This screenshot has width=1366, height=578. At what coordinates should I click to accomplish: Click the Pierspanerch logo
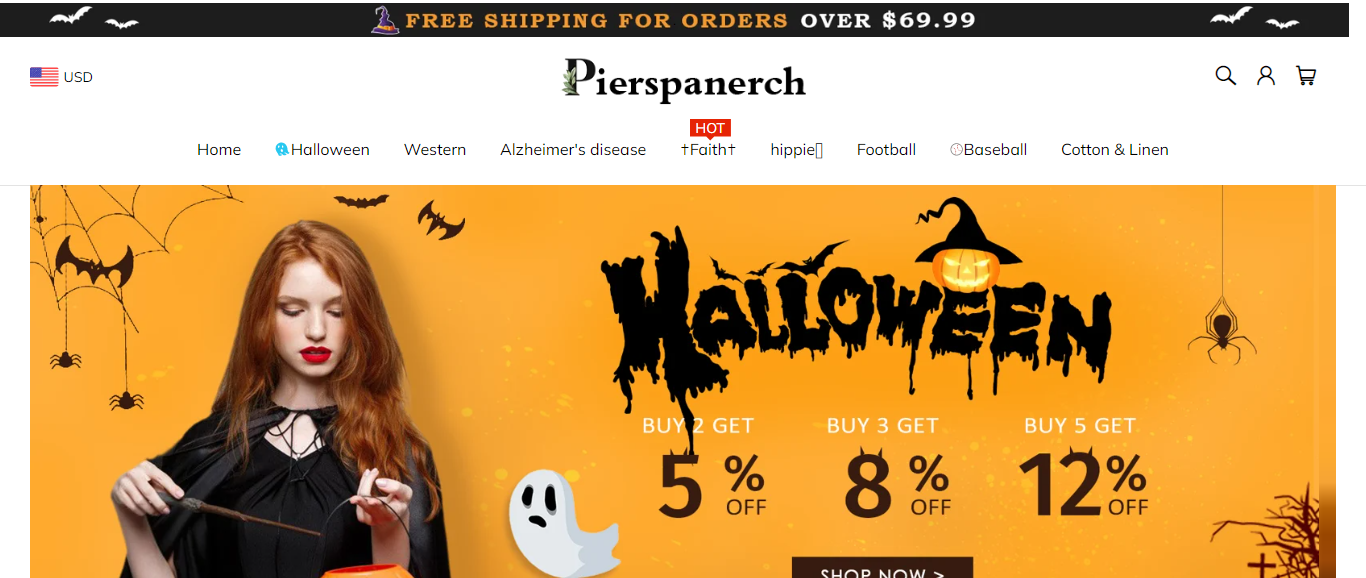tap(684, 80)
